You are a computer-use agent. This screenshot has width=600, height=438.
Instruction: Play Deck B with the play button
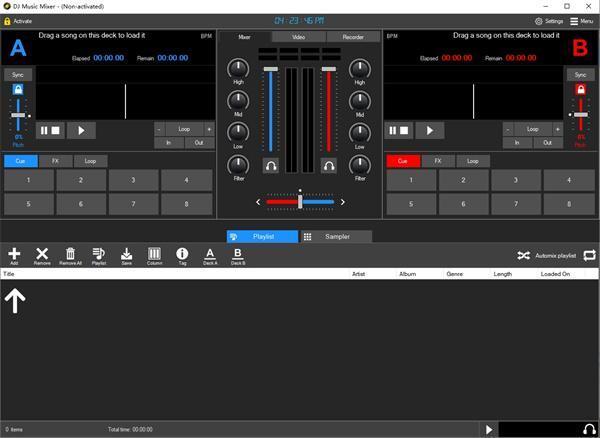click(429, 130)
